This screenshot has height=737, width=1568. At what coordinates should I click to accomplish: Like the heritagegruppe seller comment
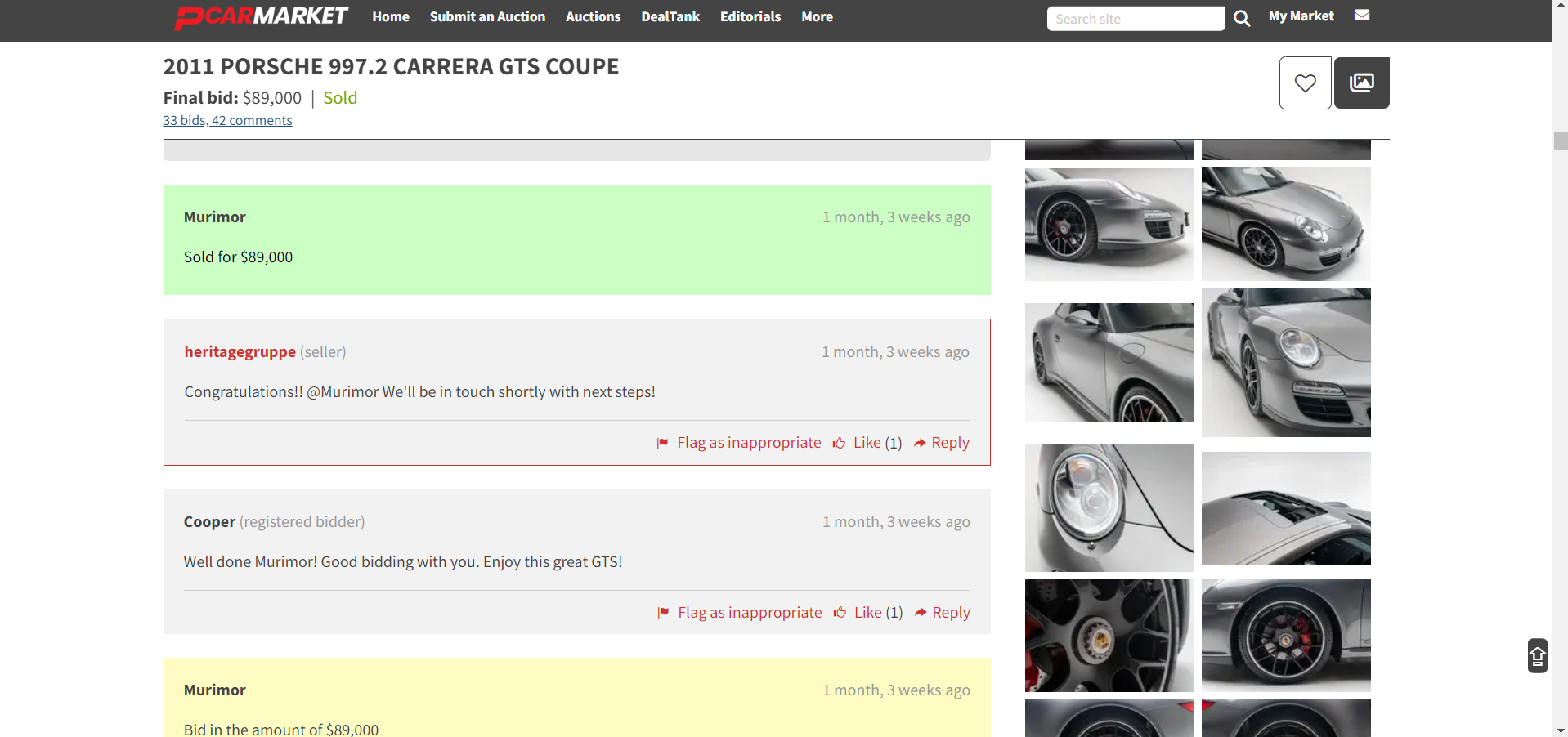[867, 442]
